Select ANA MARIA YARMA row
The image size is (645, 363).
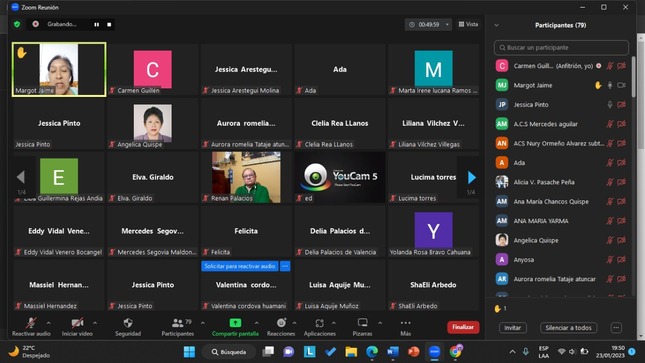point(561,221)
